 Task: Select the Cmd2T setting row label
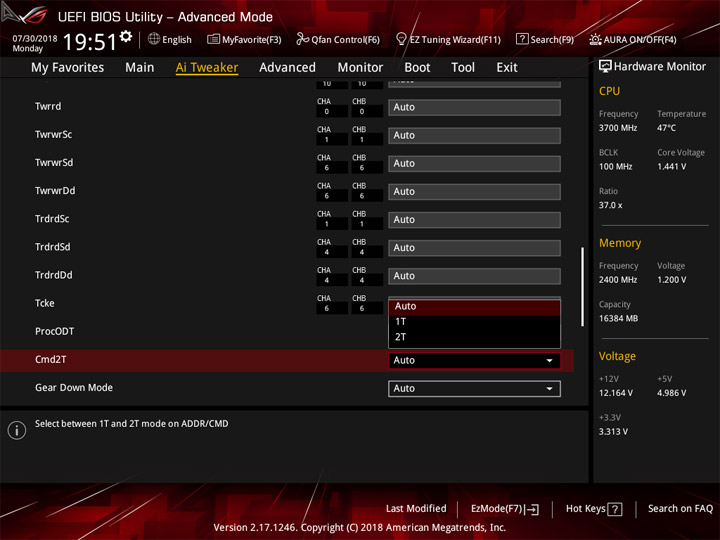(x=51, y=360)
